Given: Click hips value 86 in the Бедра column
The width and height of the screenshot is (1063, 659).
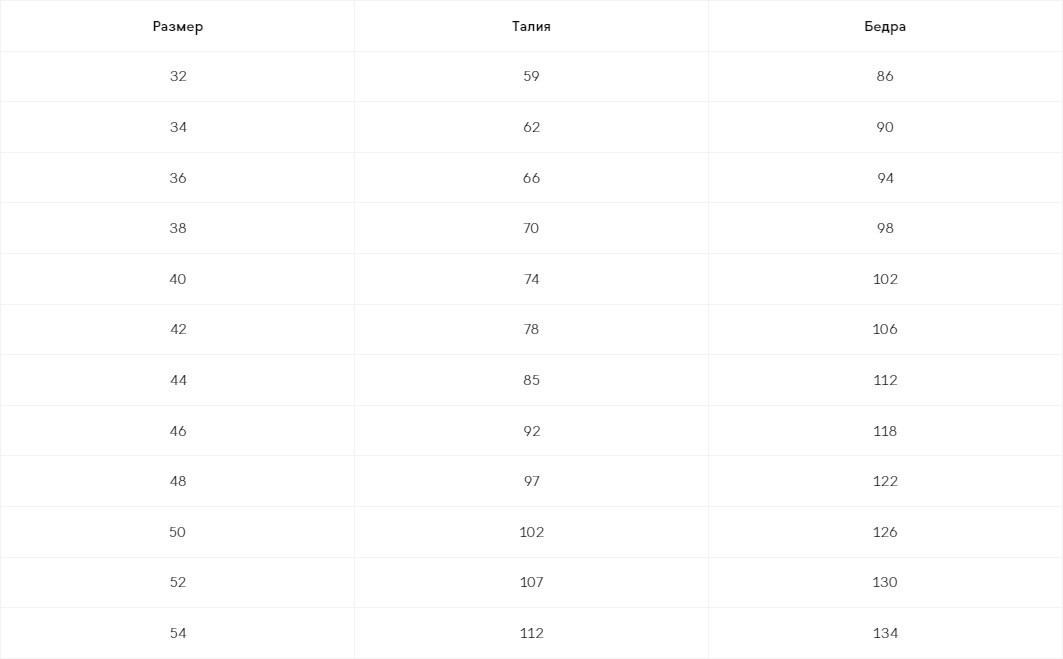Looking at the screenshot, I should [885, 76].
